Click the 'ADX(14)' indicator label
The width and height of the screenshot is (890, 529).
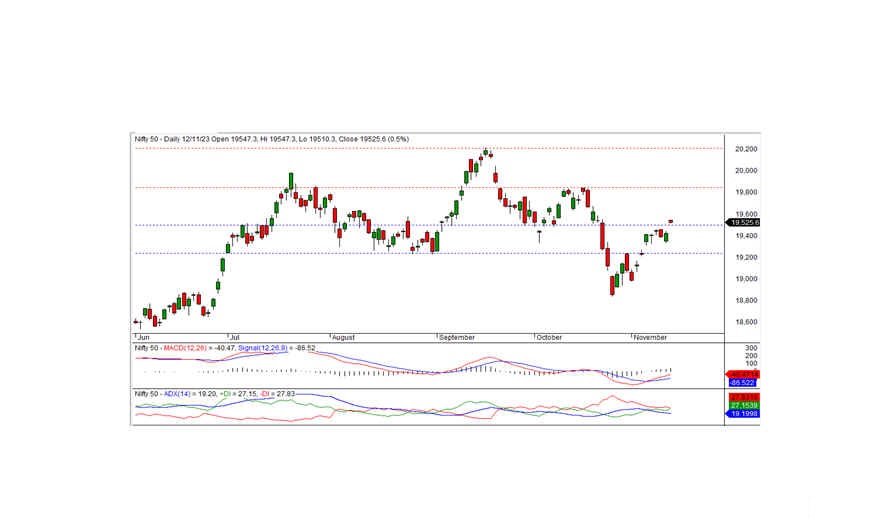point(177,393)
